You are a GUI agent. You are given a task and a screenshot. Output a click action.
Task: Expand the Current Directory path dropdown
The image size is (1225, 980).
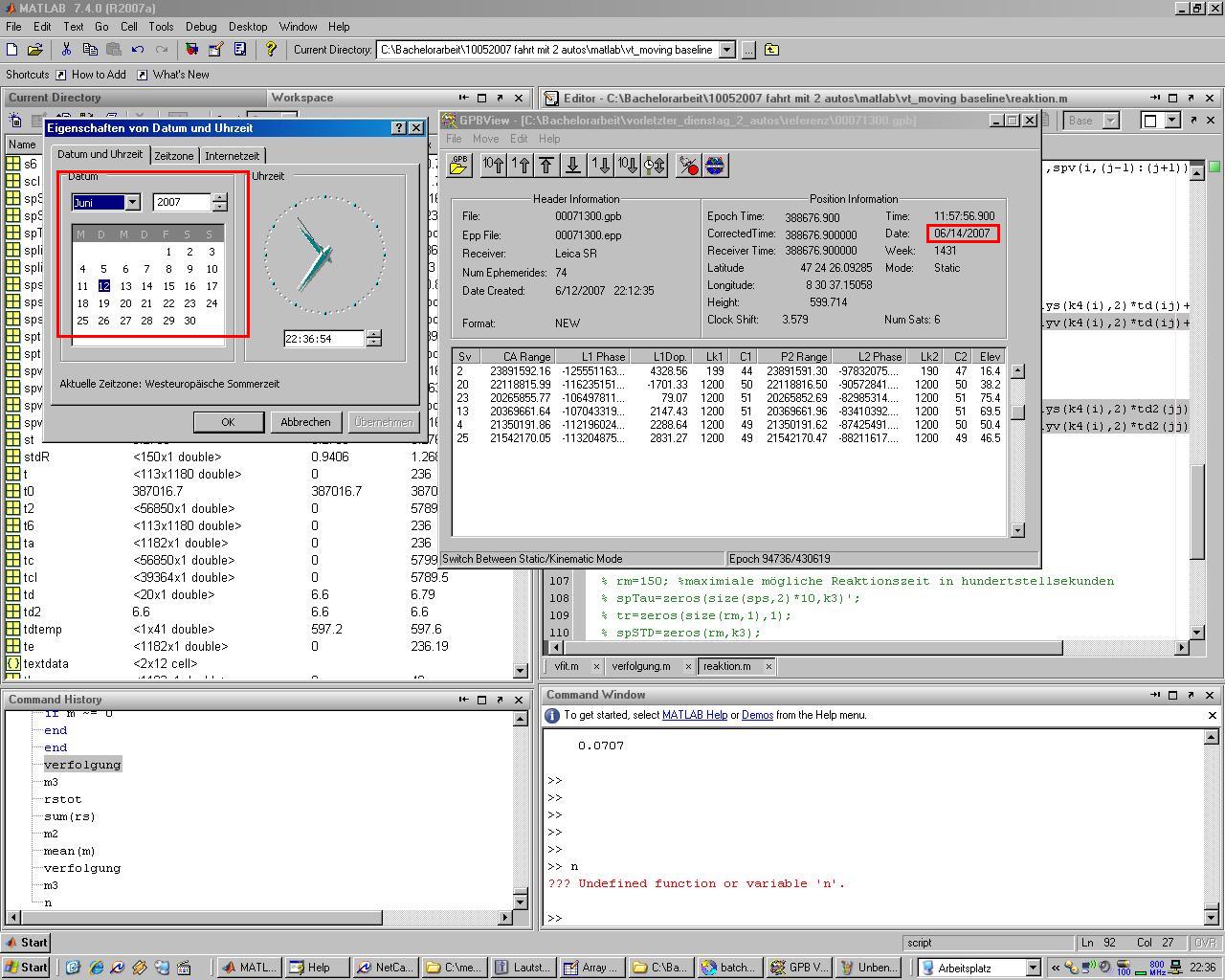point(726,50)
